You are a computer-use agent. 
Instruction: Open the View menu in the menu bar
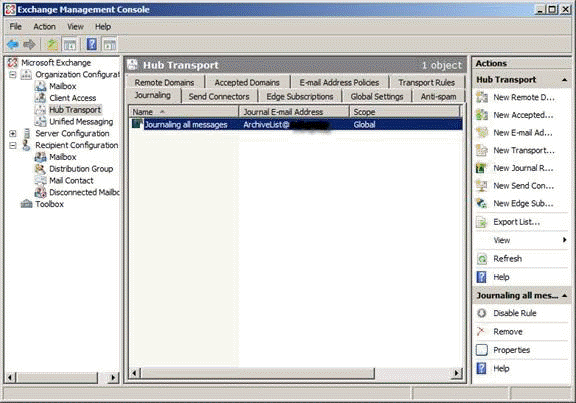coord(75,26)
